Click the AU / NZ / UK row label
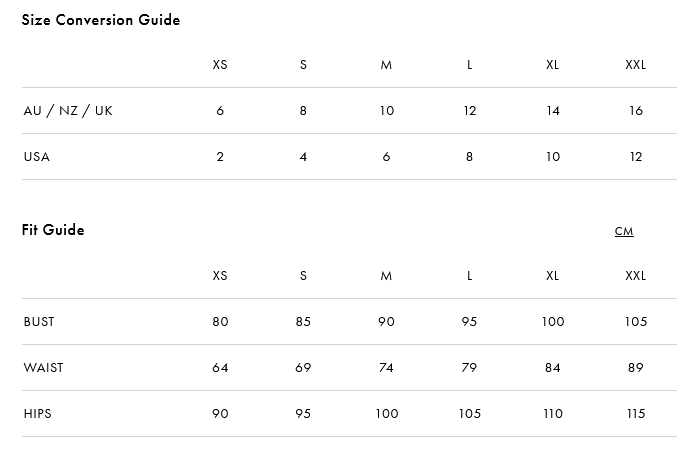 (68, 110)
